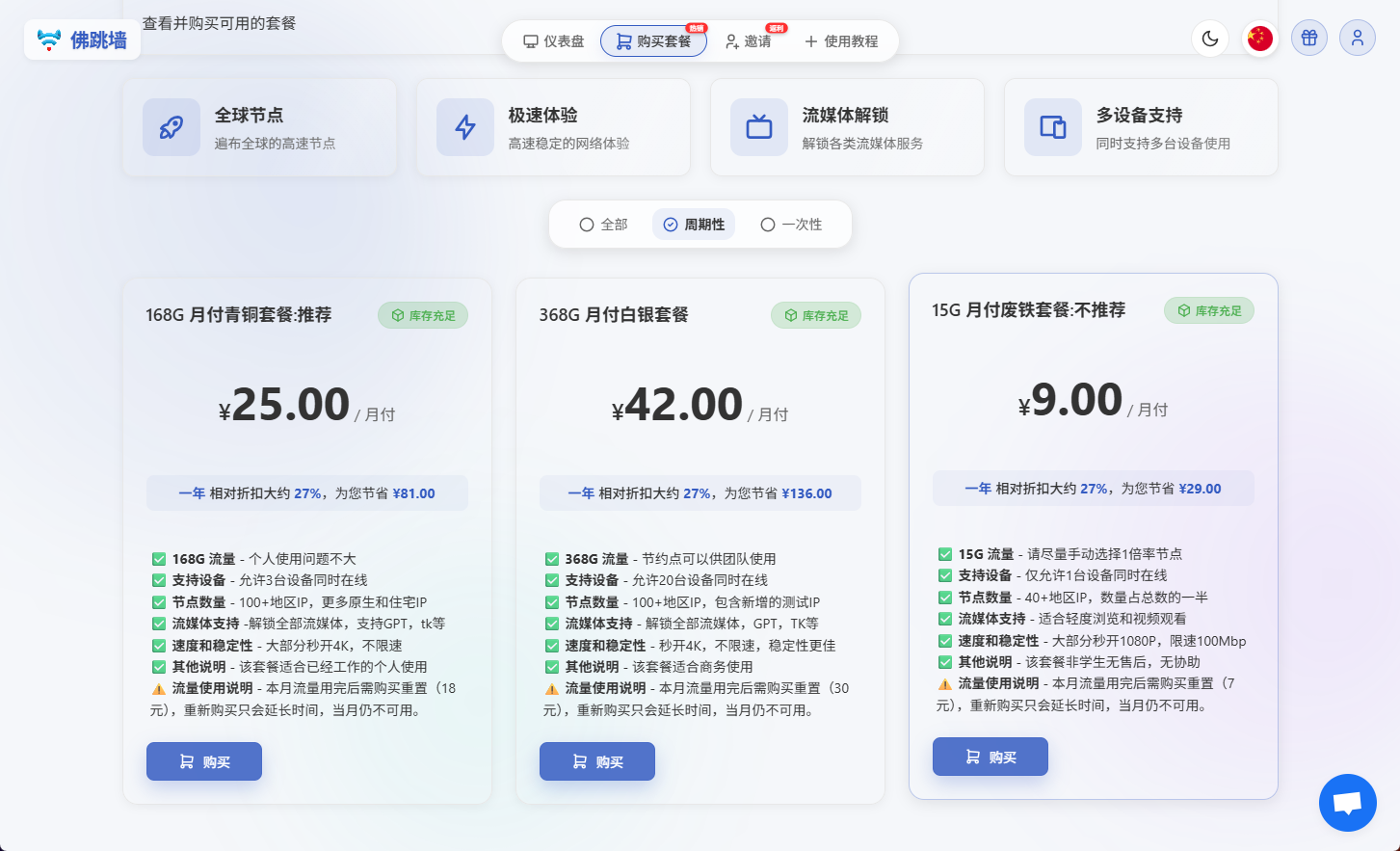Click the rocket icon for 全球节点
Image resolution: width=1400 pixels, height=851 pixels.
click(x=172, y=127)
